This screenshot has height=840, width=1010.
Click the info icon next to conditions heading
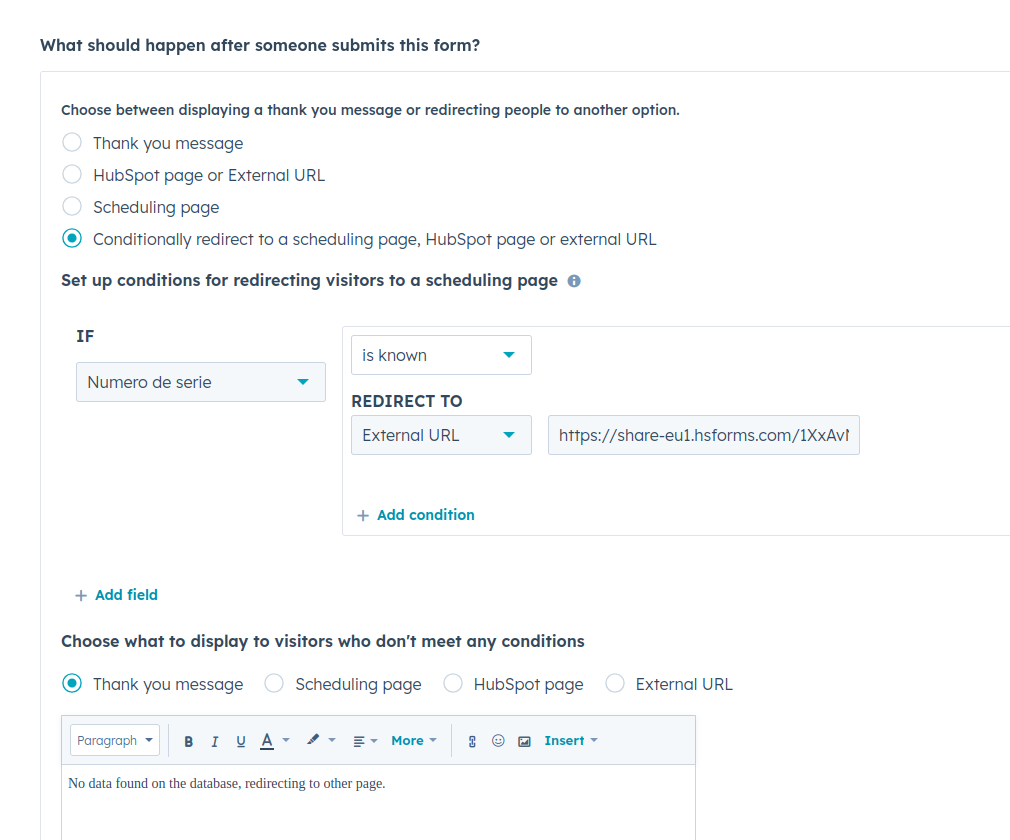573,281
